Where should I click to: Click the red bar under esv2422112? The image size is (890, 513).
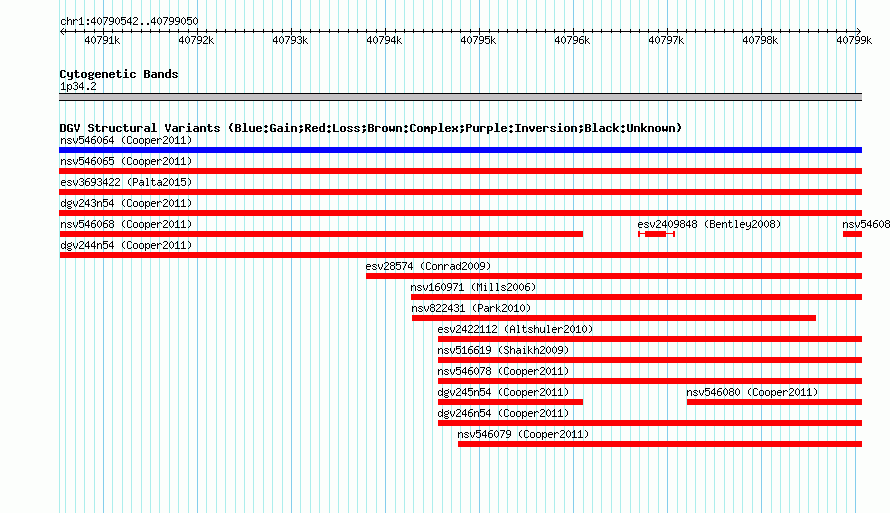tap(650, 339)
